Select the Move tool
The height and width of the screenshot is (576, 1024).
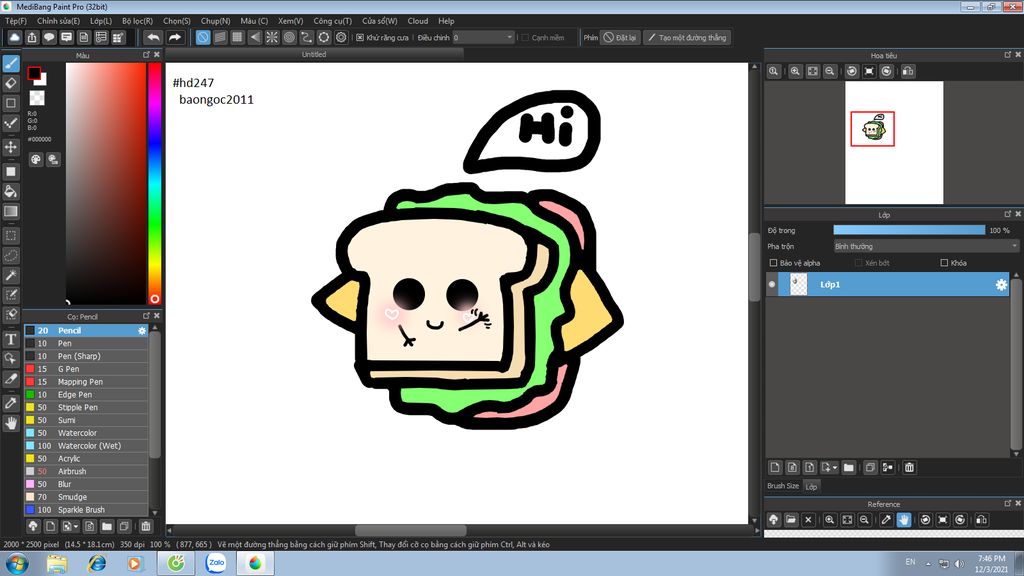click(11, 147)
